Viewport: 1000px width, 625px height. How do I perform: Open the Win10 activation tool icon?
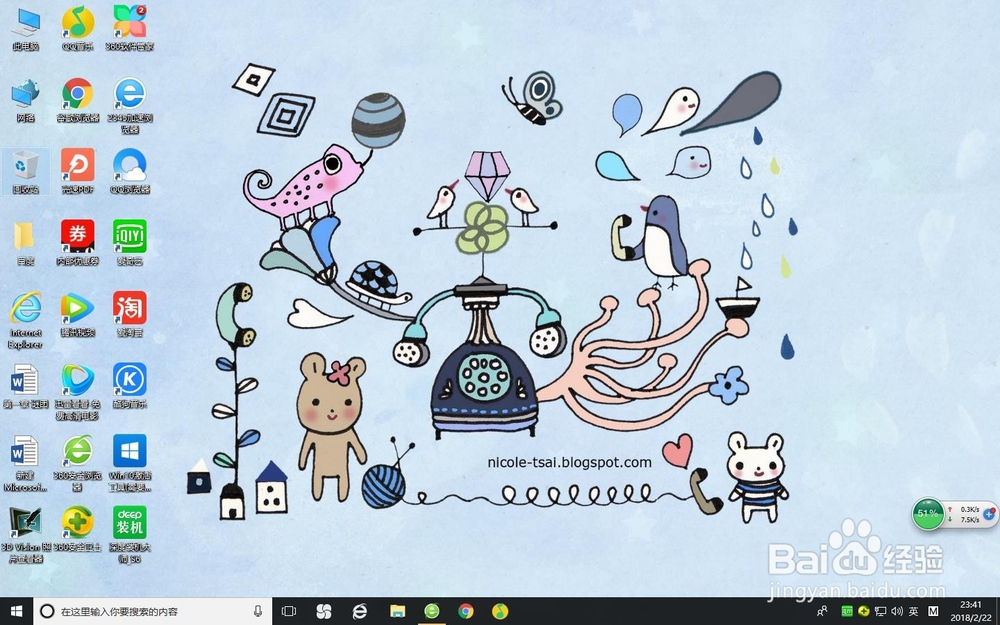(129, 464)
